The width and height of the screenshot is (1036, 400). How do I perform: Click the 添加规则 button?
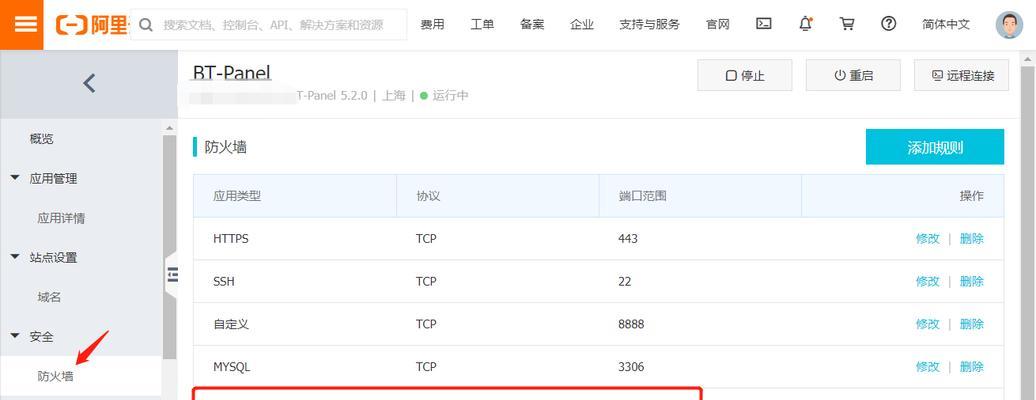pos(935,147)
